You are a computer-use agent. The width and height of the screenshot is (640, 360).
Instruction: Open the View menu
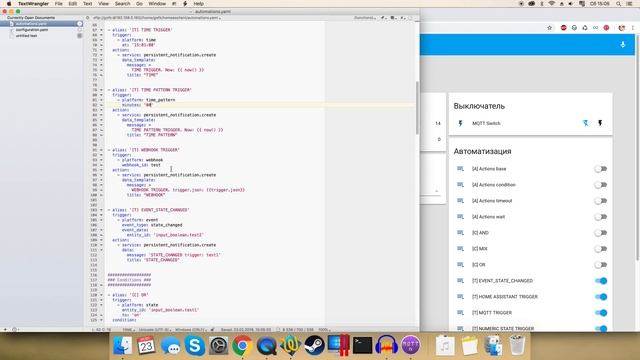click(104, 4)
